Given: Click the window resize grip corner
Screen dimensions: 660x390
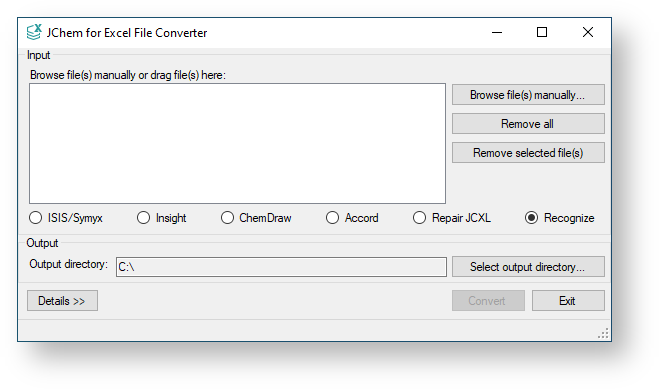Looking at the screenshot, I should [x=603, y=334].
